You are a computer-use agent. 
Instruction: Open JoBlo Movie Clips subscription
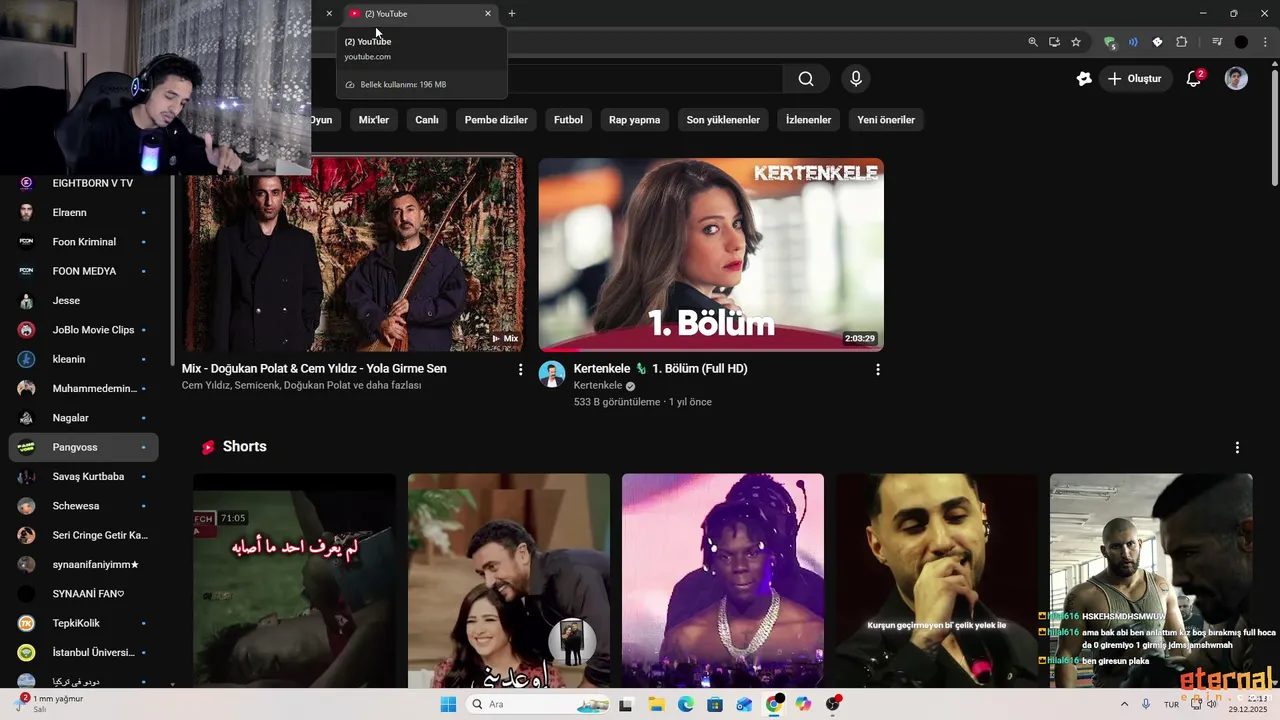coord(84,330)
